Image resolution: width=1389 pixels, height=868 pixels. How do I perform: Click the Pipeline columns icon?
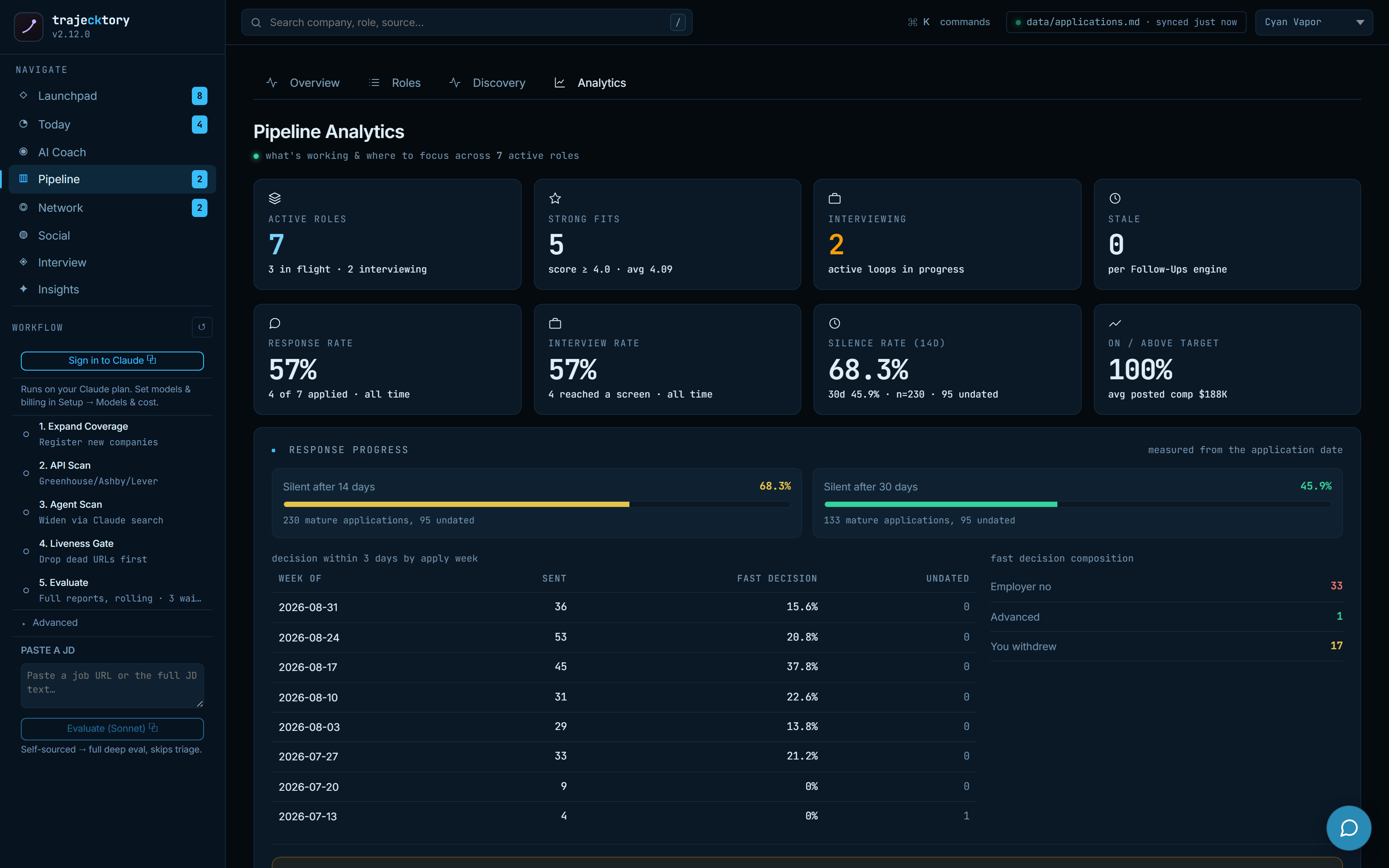(x=23, y=178)
